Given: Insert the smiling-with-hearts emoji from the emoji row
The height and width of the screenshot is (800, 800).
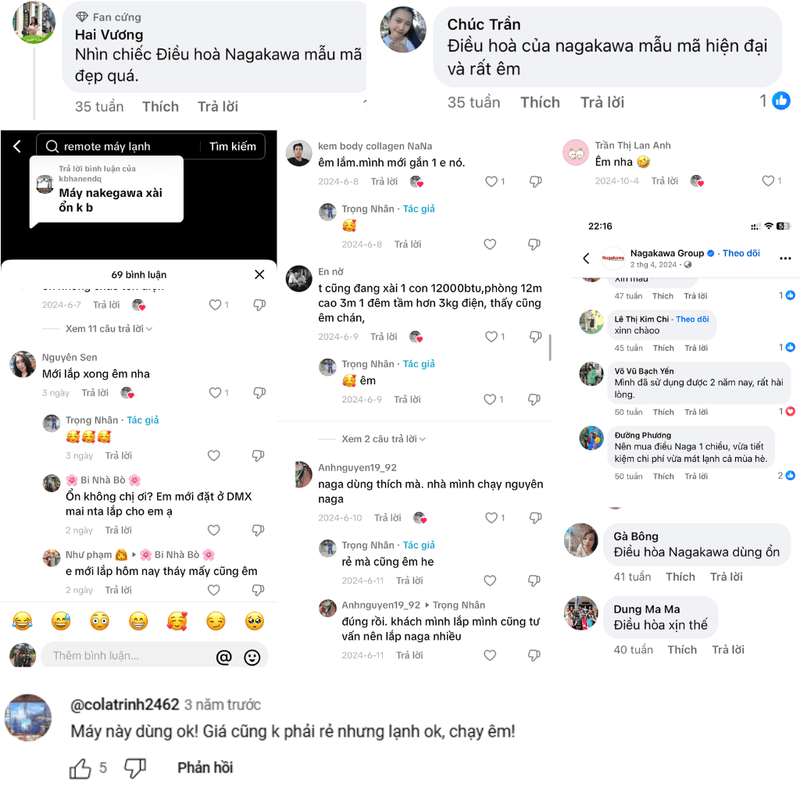Looking at the screenshot, I should (177, 621).
